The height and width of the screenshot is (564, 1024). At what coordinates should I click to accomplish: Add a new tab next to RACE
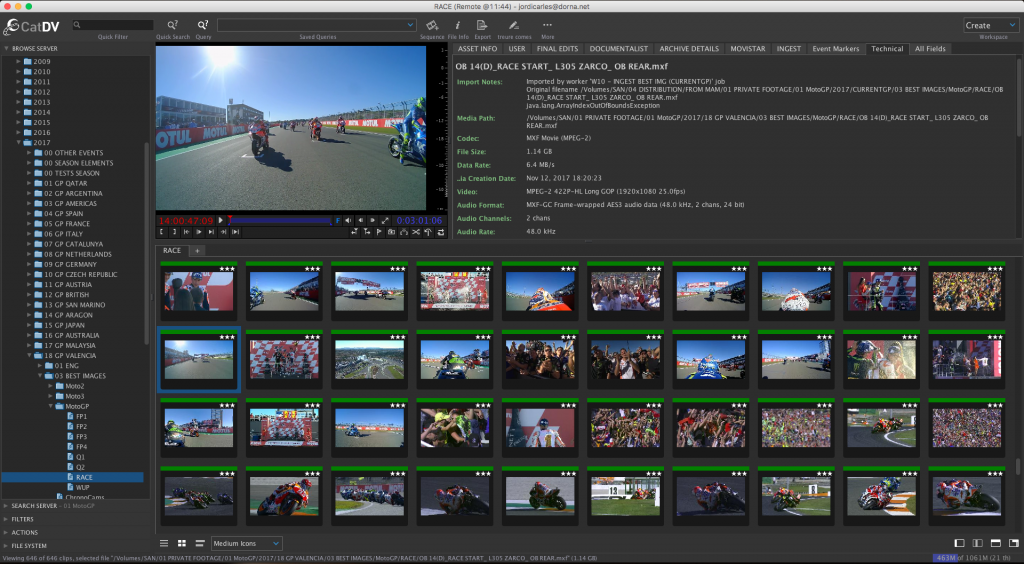(197, 251)
